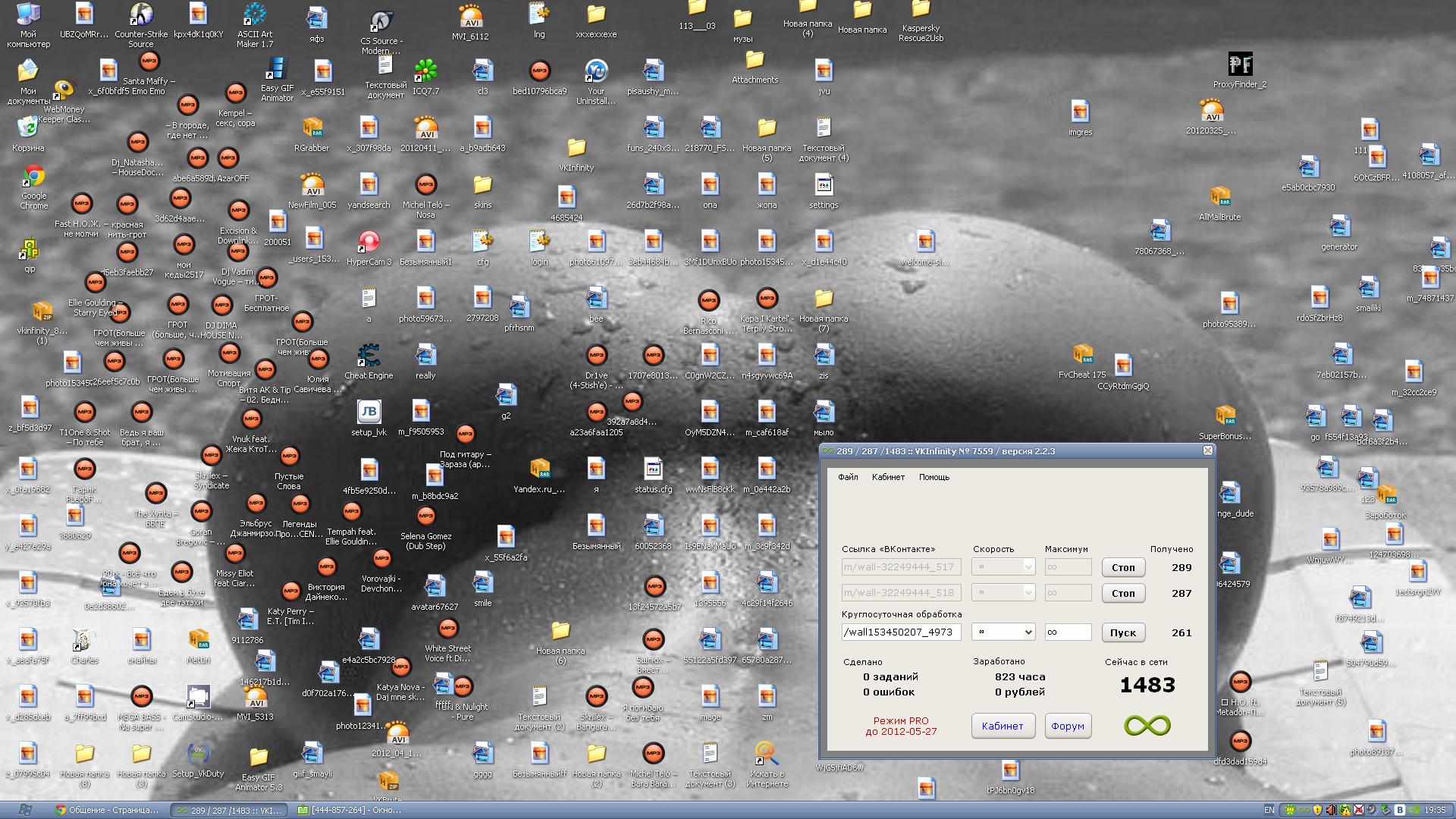Select the ICQ7.7 flower icon
This screenshot has width=1456, height=819.
click(425, 77)
